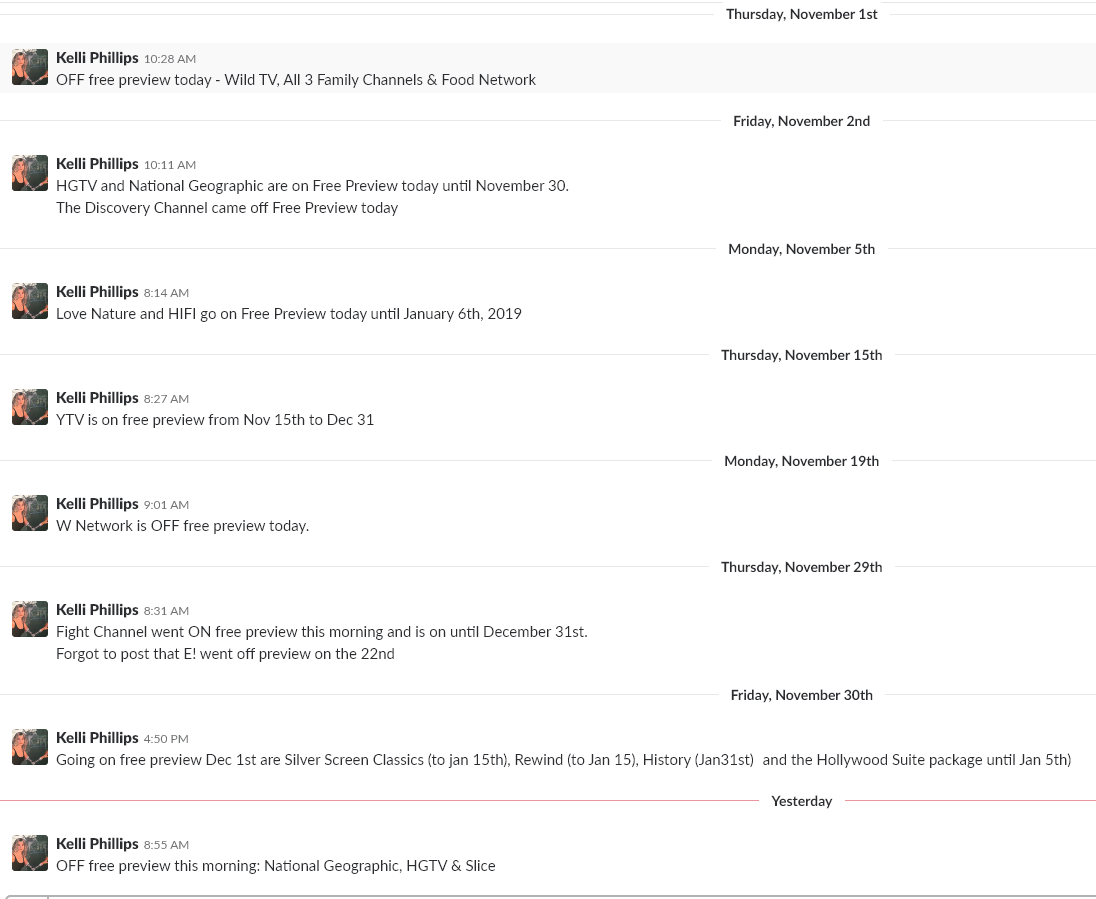Select profile picture beside the YTV free preview post

coord(30,407)
